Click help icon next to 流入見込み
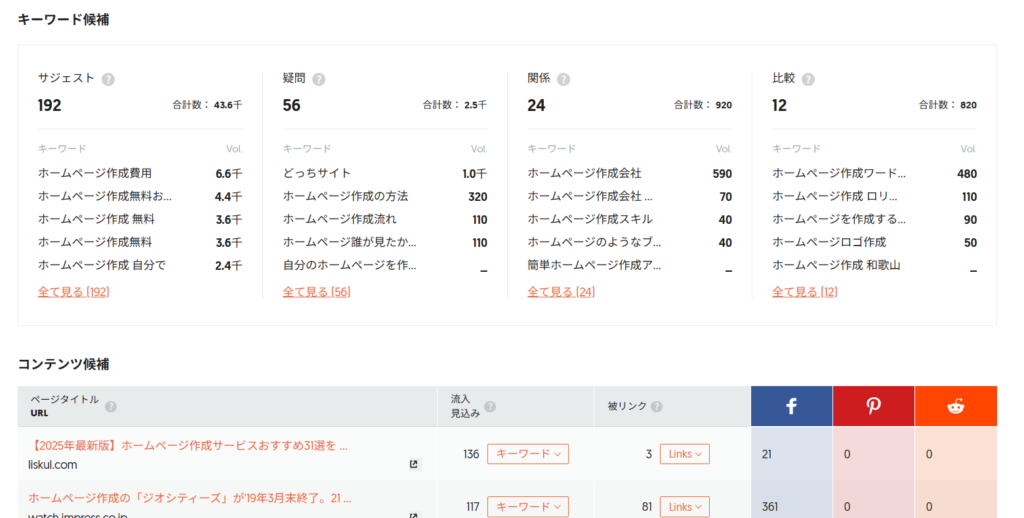The width and height of the screenshot is (1024, 518). tap(490, 407)
